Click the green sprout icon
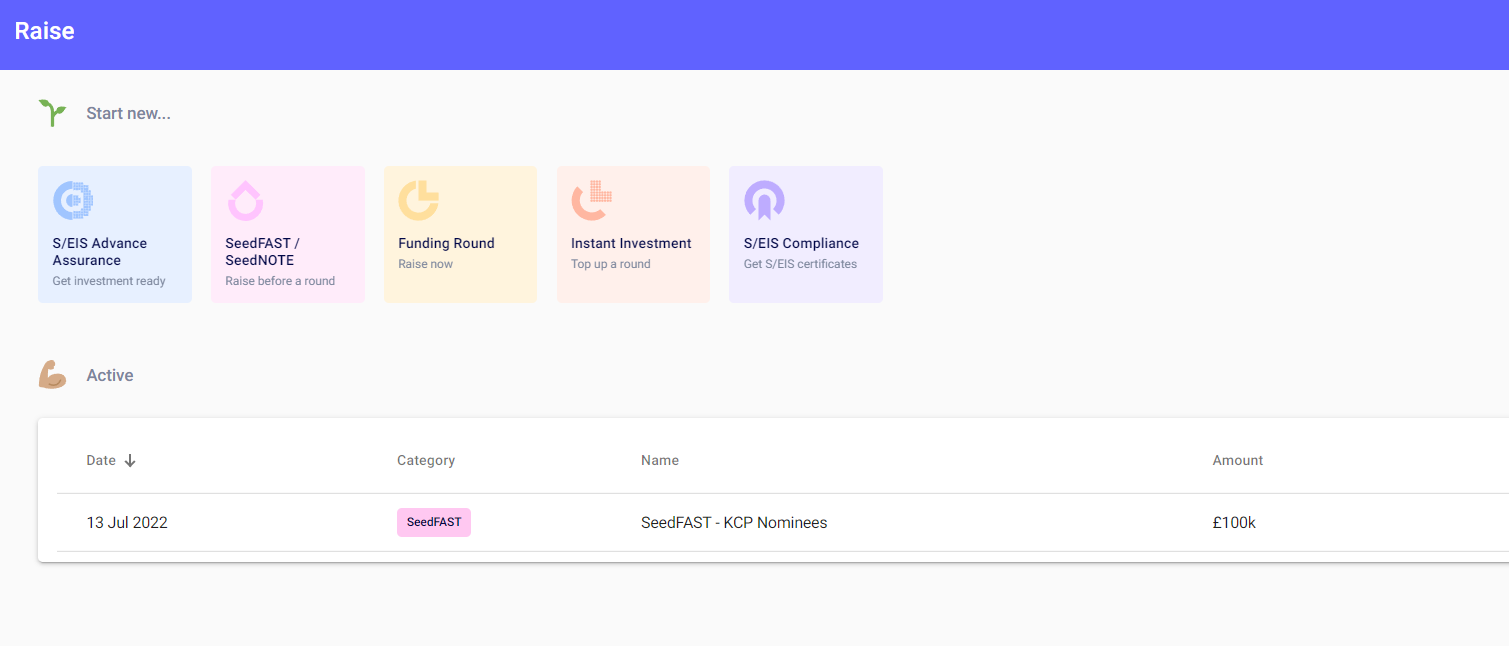The height and width of the screenshot is (646, 1509). pos(52,113)
